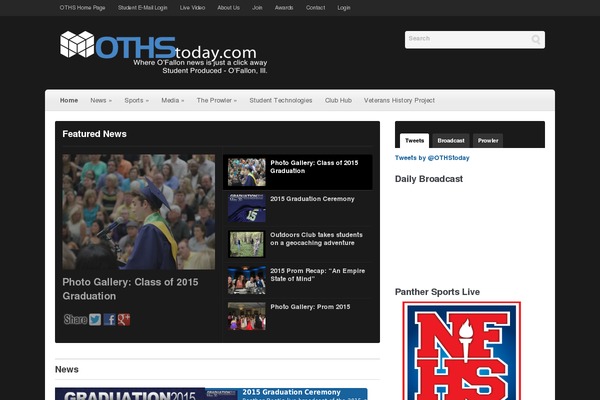Go to the Home menu item
Screen dimensions: 600x400
click(x=69, y=100)
